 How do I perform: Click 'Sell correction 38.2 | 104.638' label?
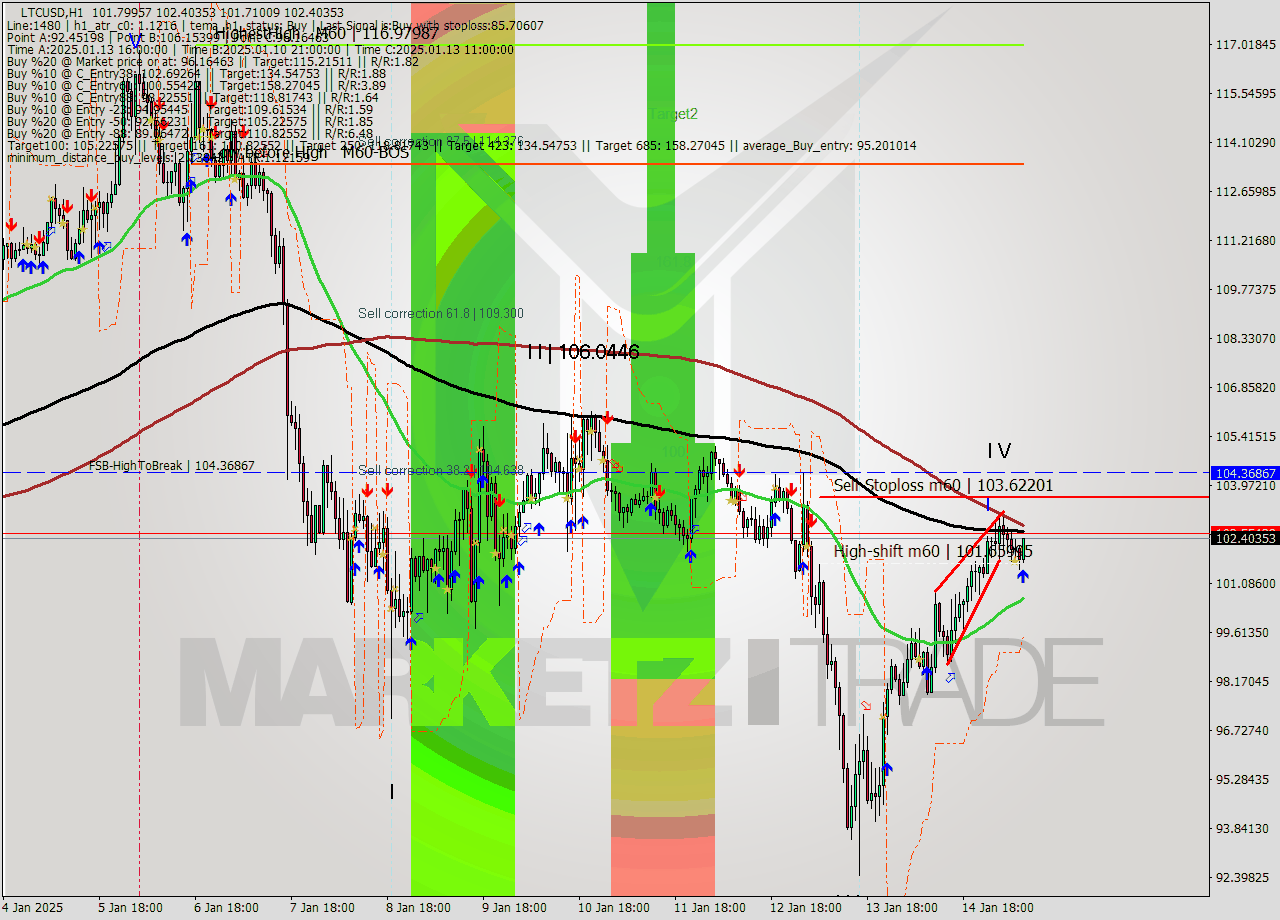tap(441, 470)
